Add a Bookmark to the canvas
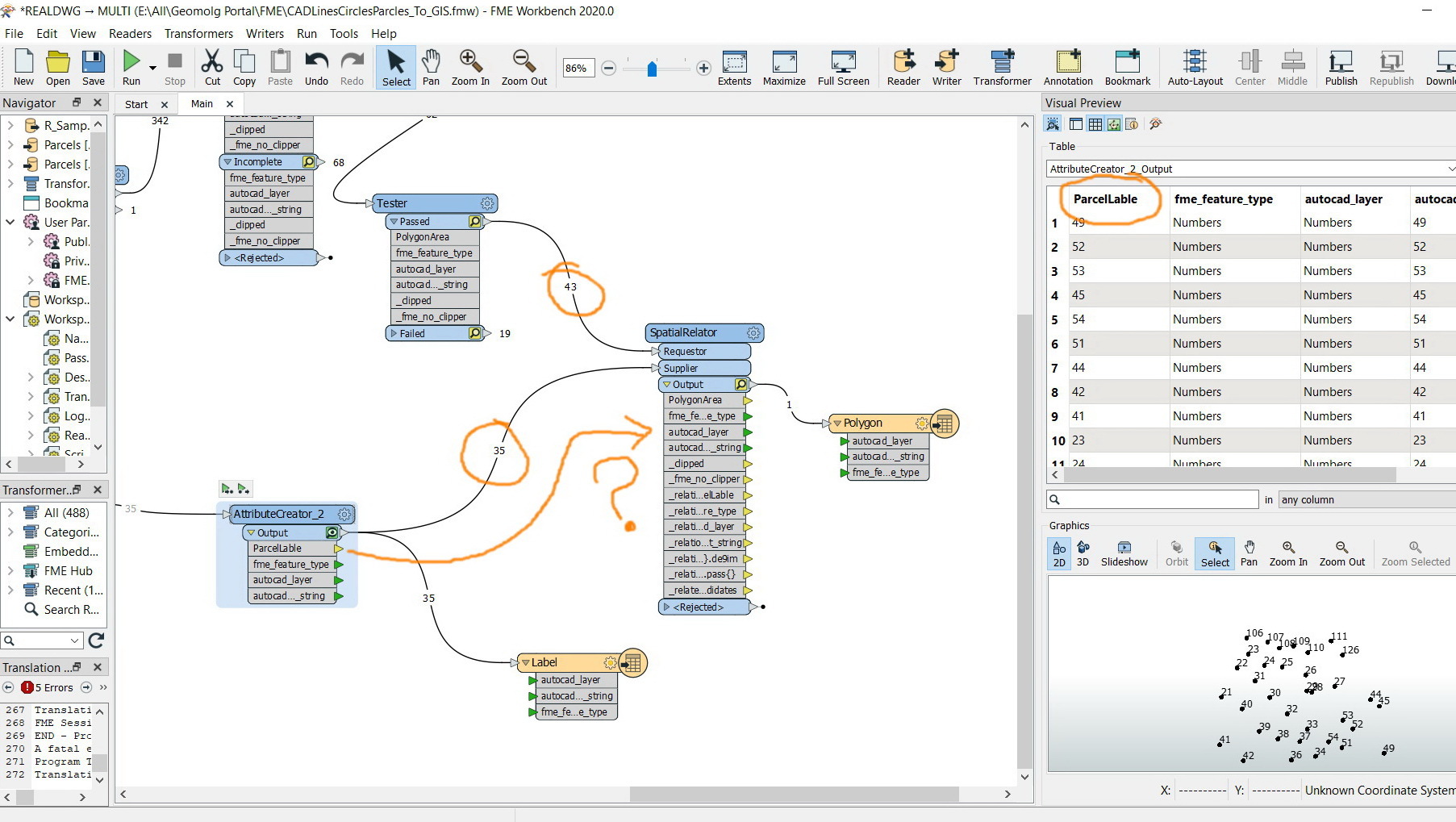This screenshot has height=822, width=1456. pos(1128,68)
